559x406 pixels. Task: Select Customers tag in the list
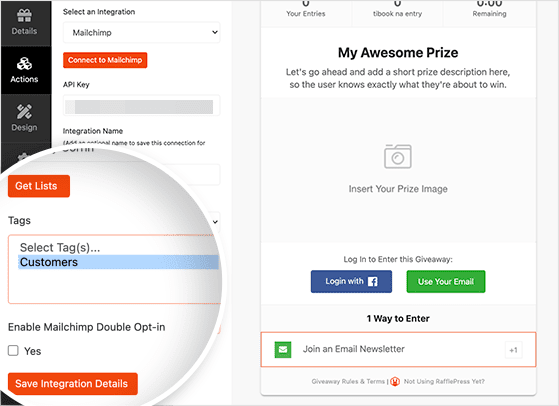(x=118, y=262)
